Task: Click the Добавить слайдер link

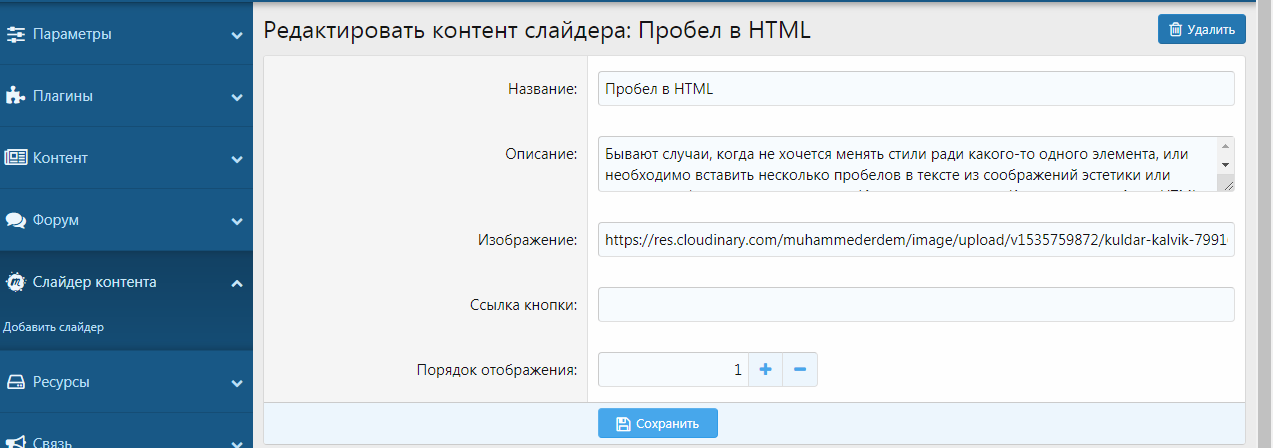Action: click(x=53, y=327)
